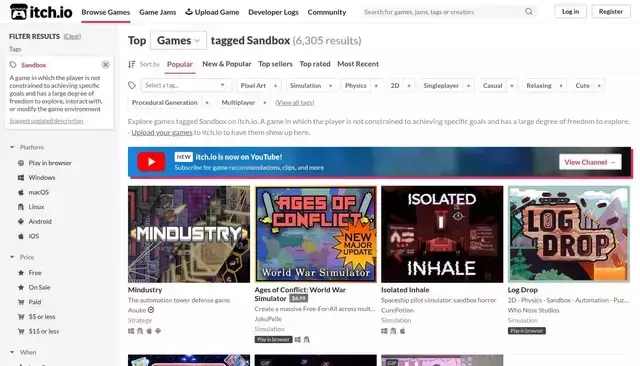Open the Browse Games tab
The image size is (640, 366).
coord(106,12)
